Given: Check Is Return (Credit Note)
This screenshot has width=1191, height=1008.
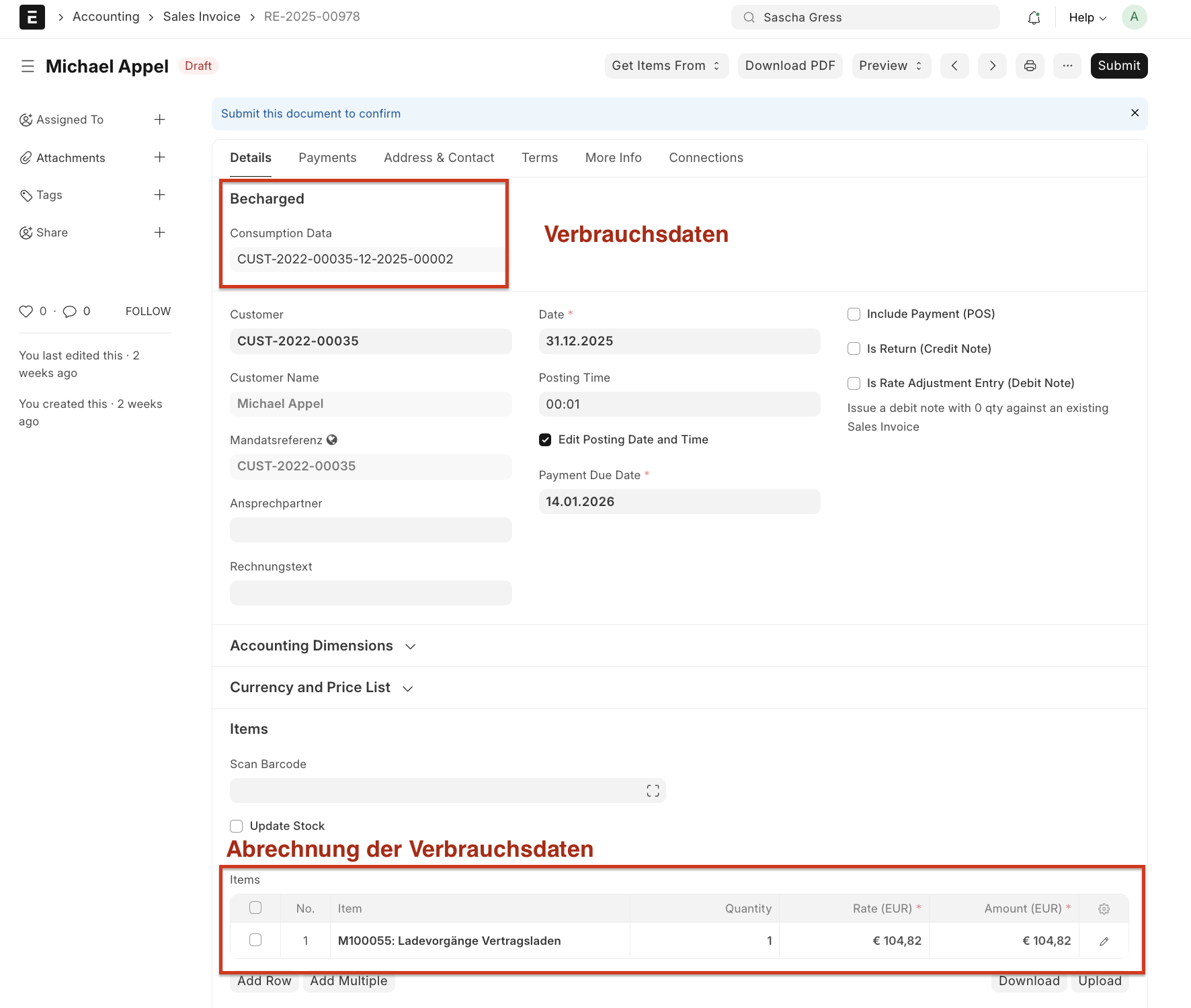Looking at the screenshot, I should coord(854,349).
